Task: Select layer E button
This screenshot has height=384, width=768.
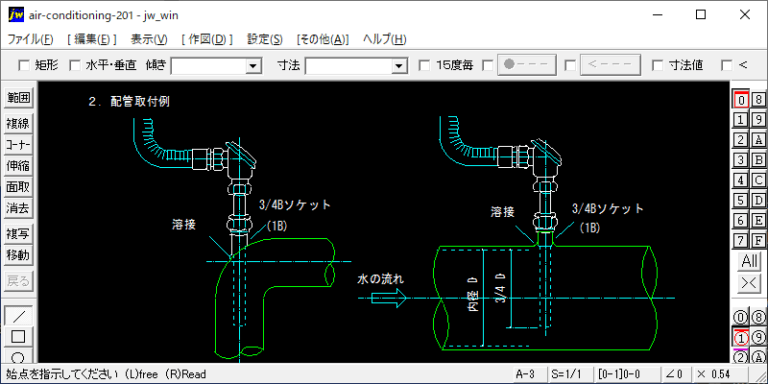Action: 758,220
